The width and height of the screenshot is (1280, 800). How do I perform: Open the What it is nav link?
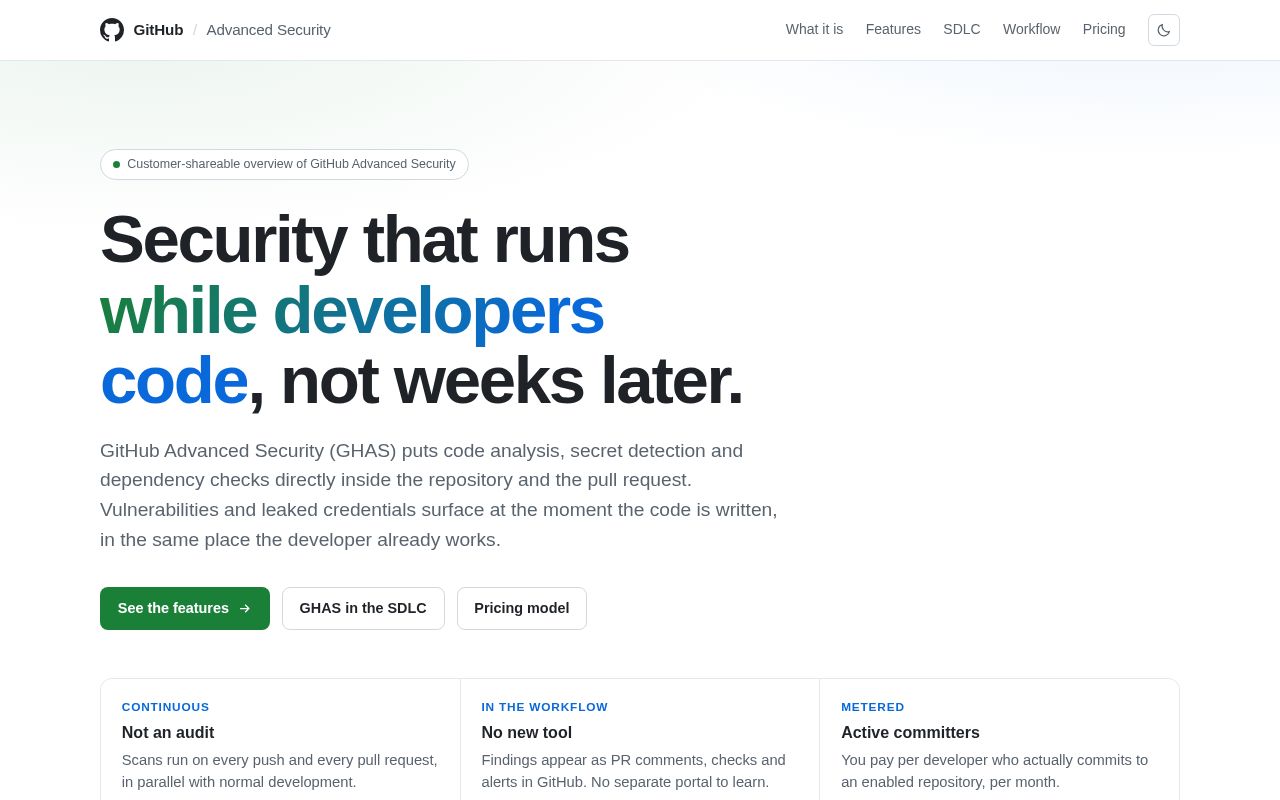(x=814, y=29)
